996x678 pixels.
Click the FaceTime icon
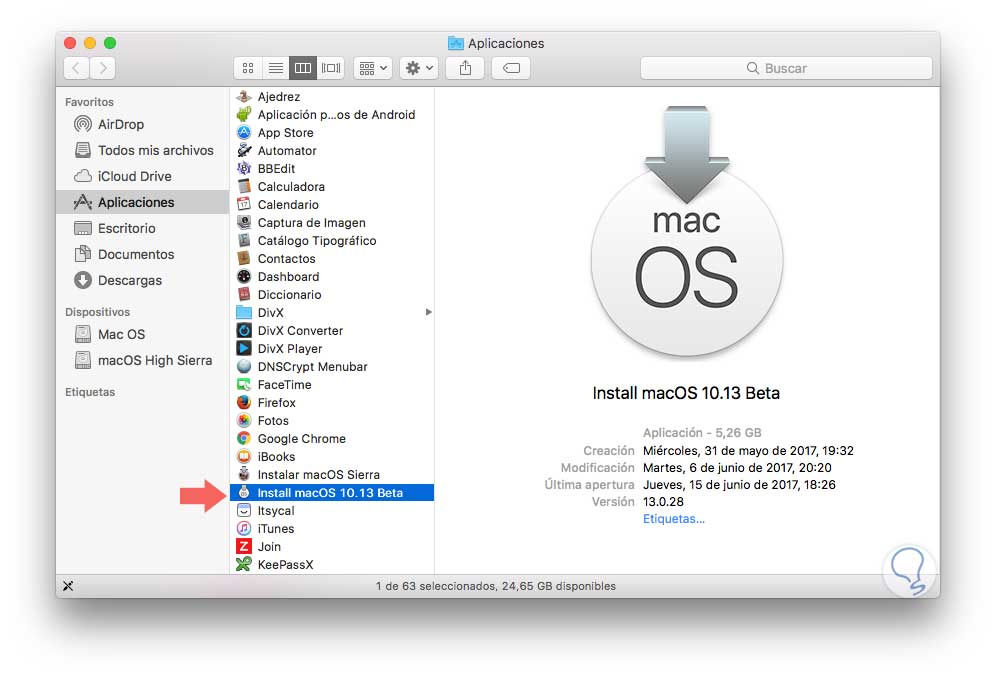point(244,384)
